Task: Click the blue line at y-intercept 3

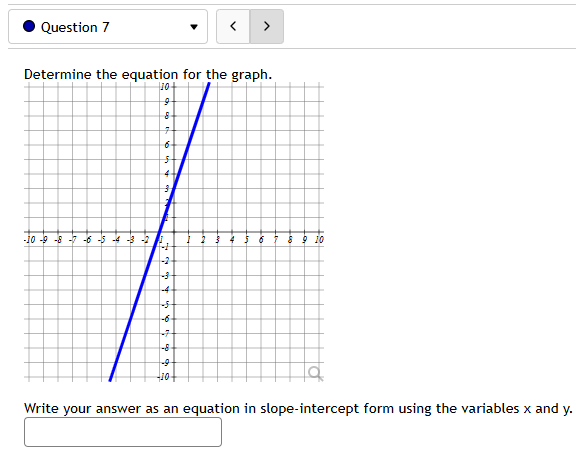Action: 174,188
